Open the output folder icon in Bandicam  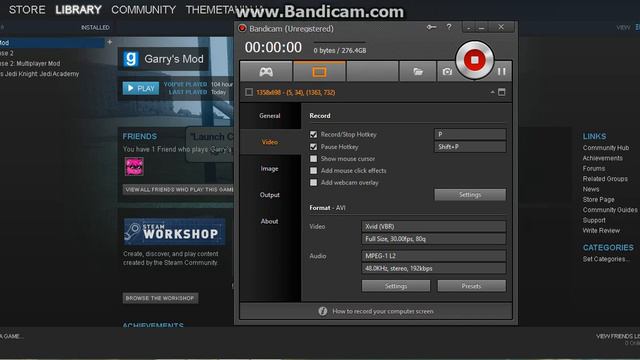(418, 72)
